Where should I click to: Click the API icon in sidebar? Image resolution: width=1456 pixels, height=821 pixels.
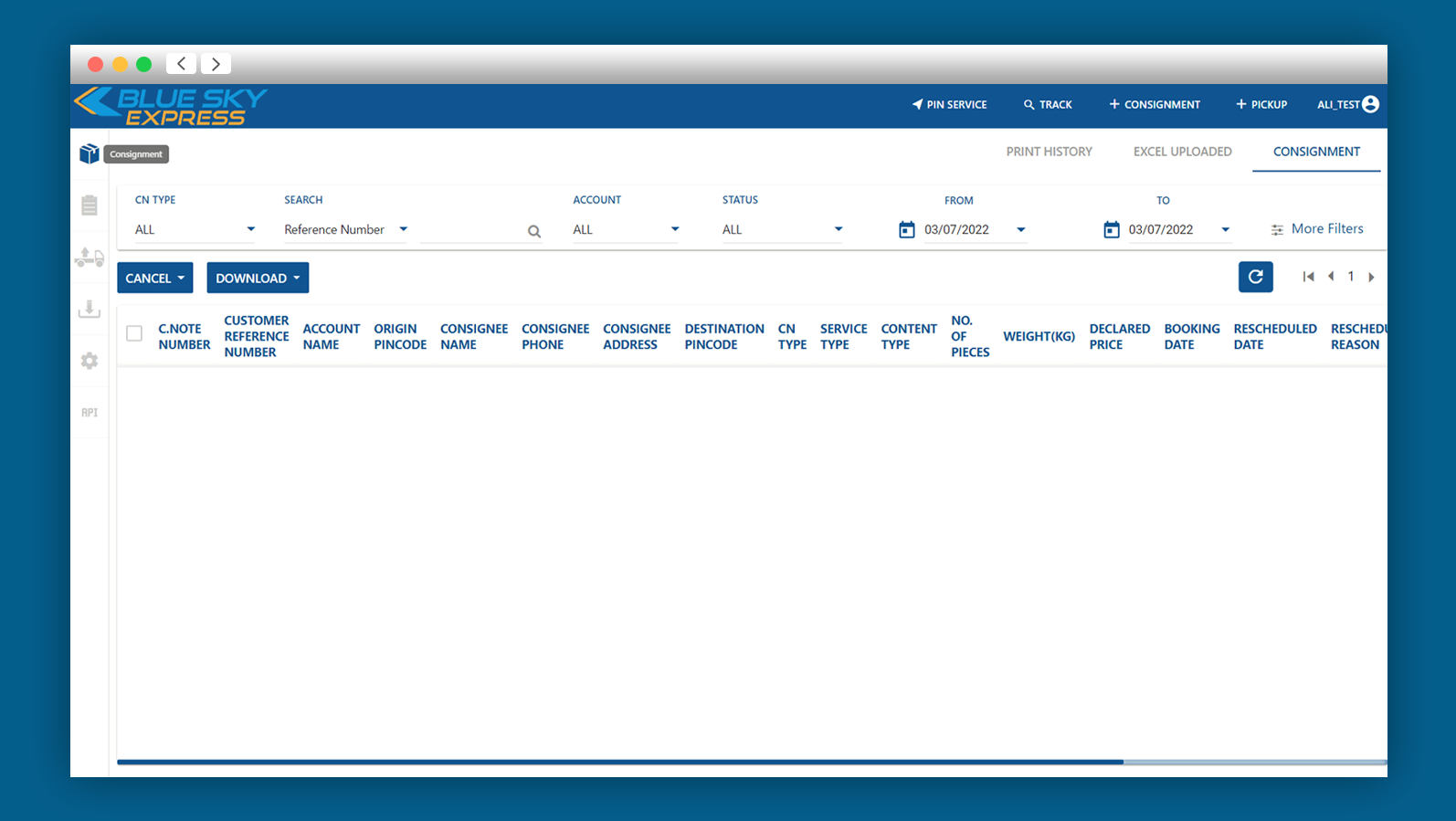[89, 413]
